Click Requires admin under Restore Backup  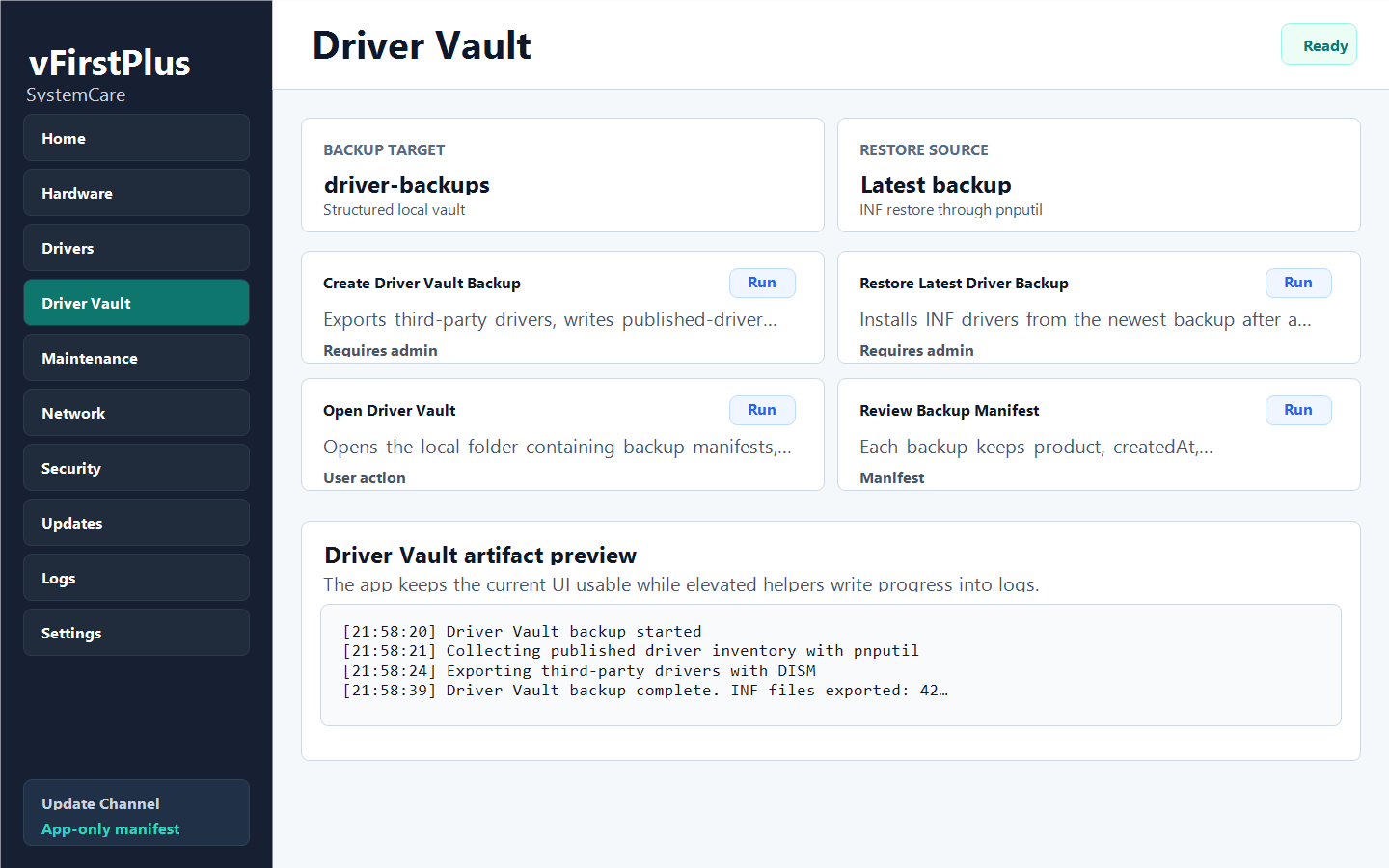916,351
